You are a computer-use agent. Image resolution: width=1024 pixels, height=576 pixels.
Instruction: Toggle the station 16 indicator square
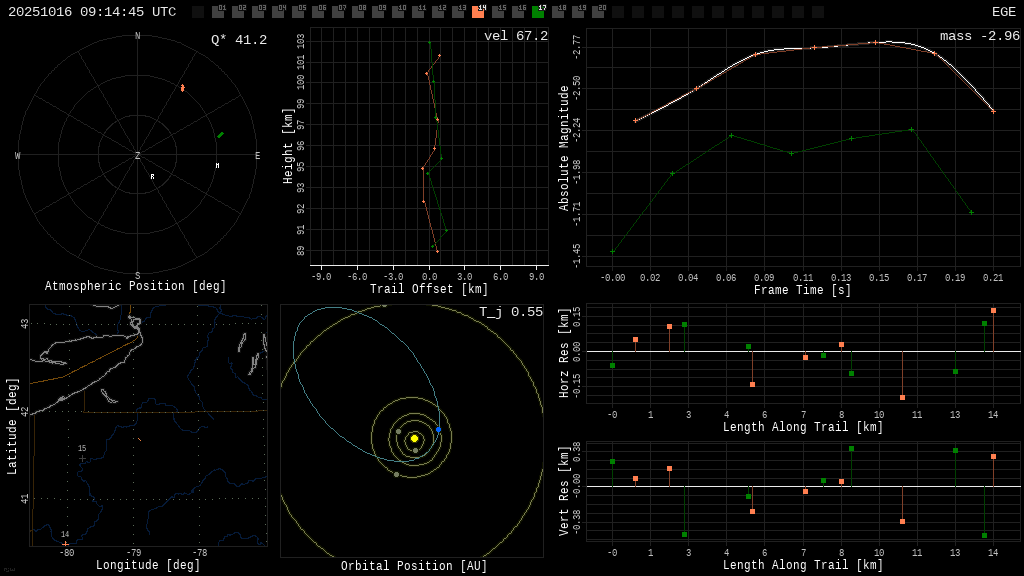pyautogui.click(x=518, y=12)
